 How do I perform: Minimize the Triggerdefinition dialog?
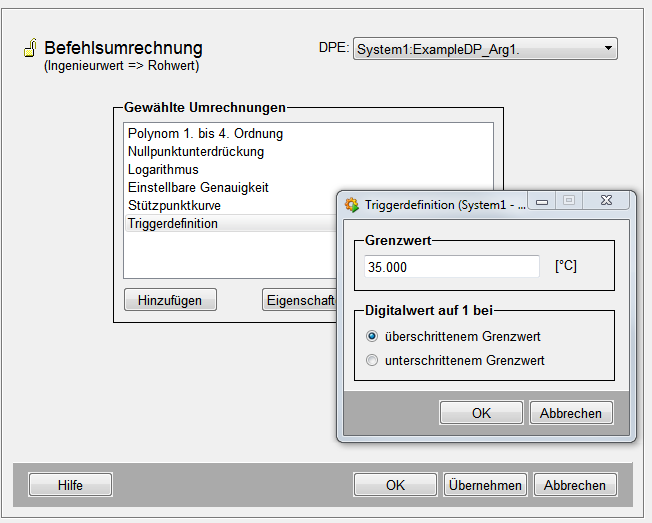coord(542,201)
